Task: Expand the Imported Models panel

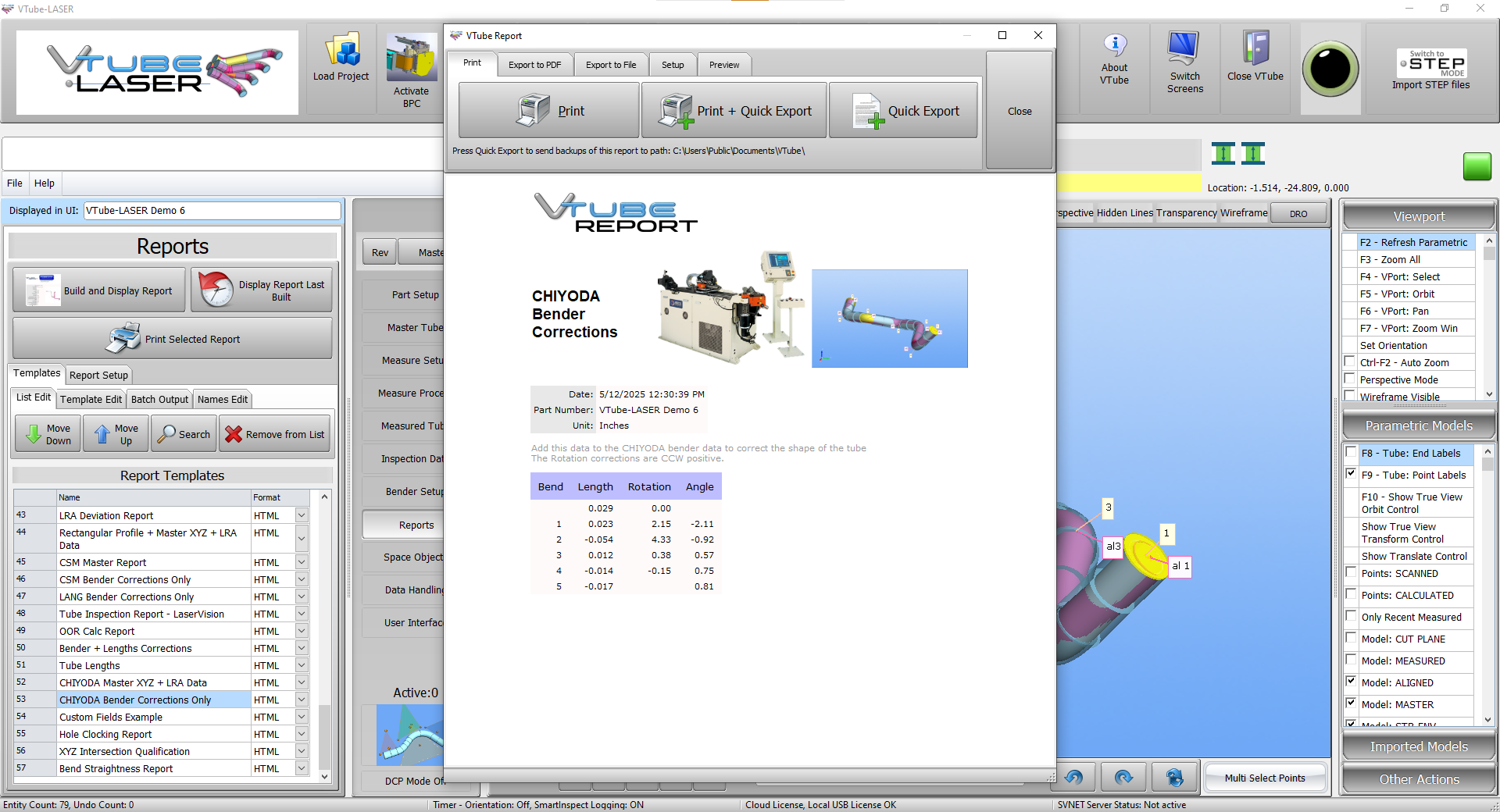Action: pyautogui.click(x=1419, y=746)
